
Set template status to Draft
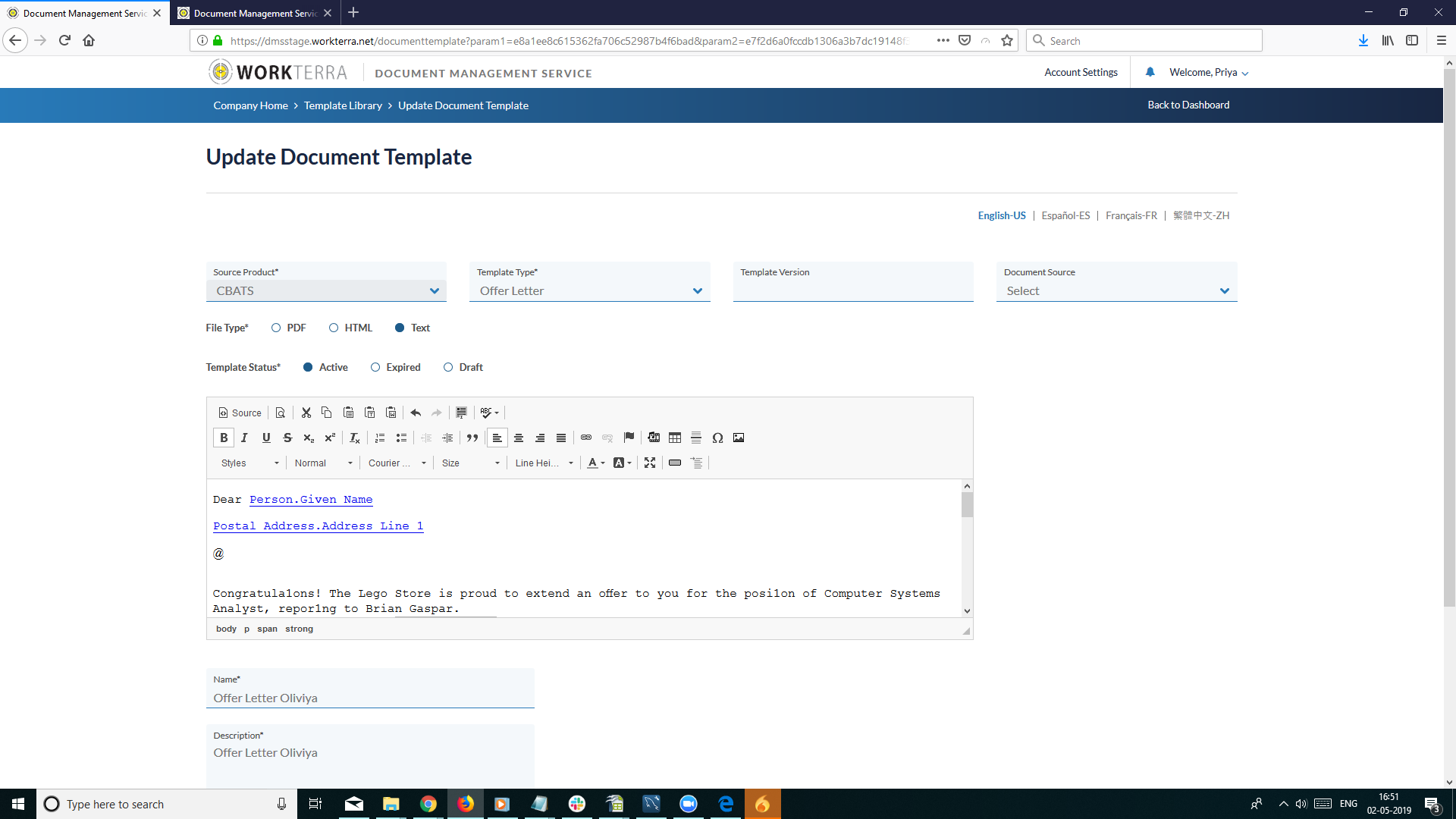(448, 367)
